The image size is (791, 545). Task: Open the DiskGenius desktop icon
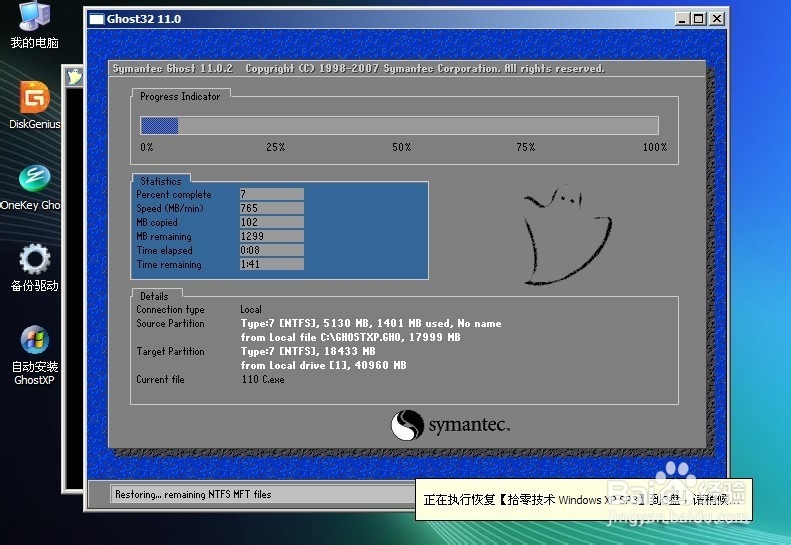coord(34,105)
